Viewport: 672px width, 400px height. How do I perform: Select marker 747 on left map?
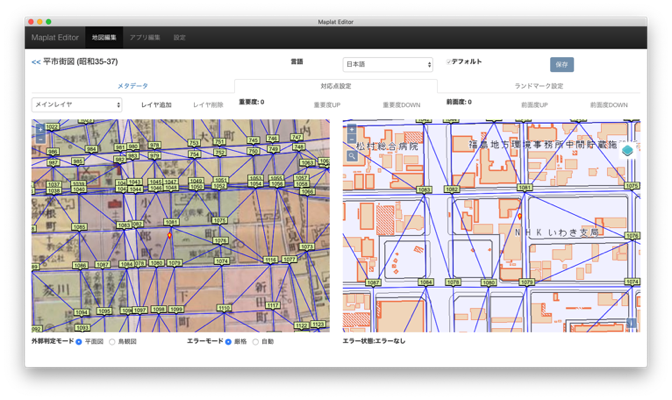(297, 137)
